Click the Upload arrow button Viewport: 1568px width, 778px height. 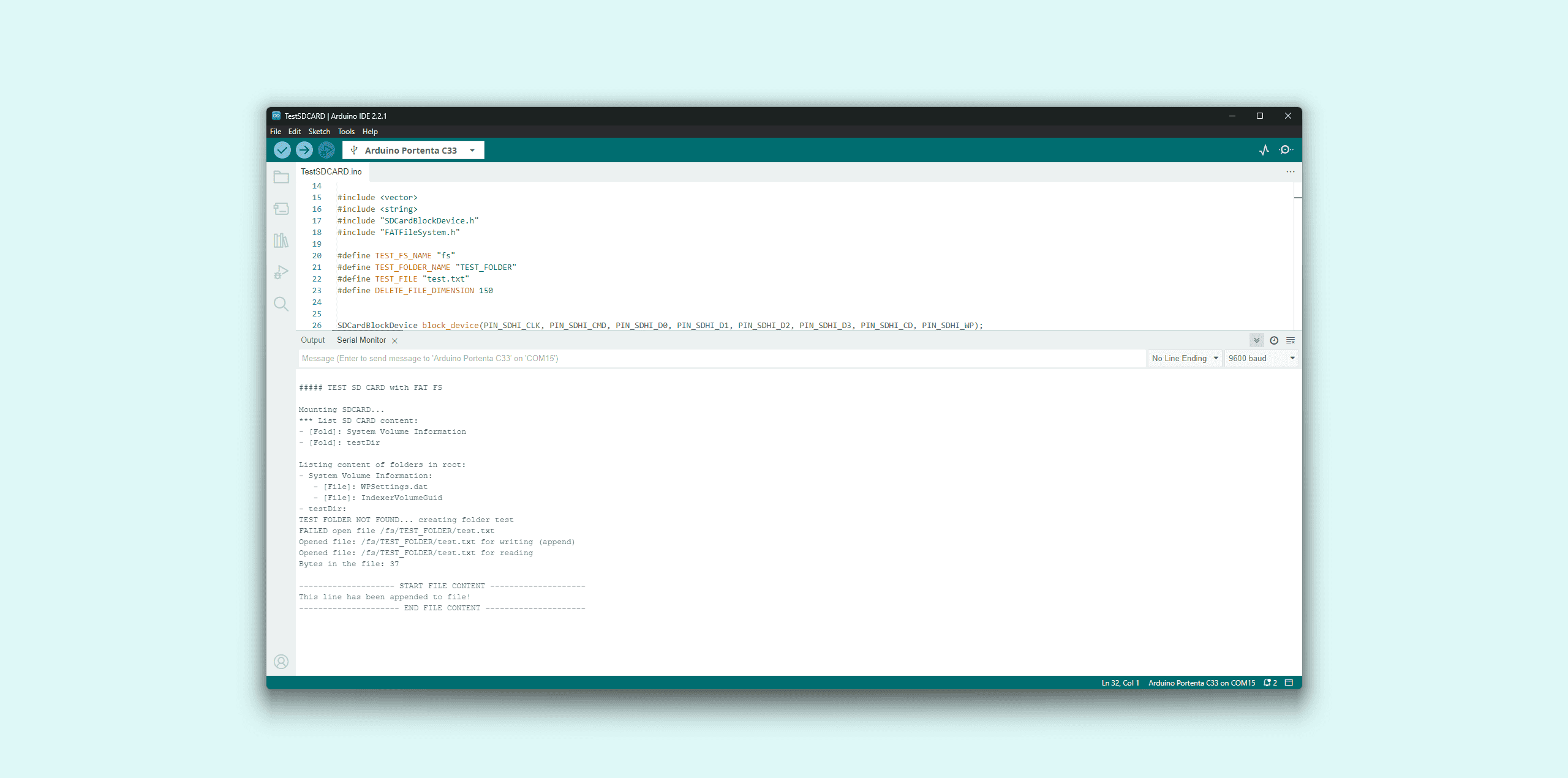click(304, 150)
